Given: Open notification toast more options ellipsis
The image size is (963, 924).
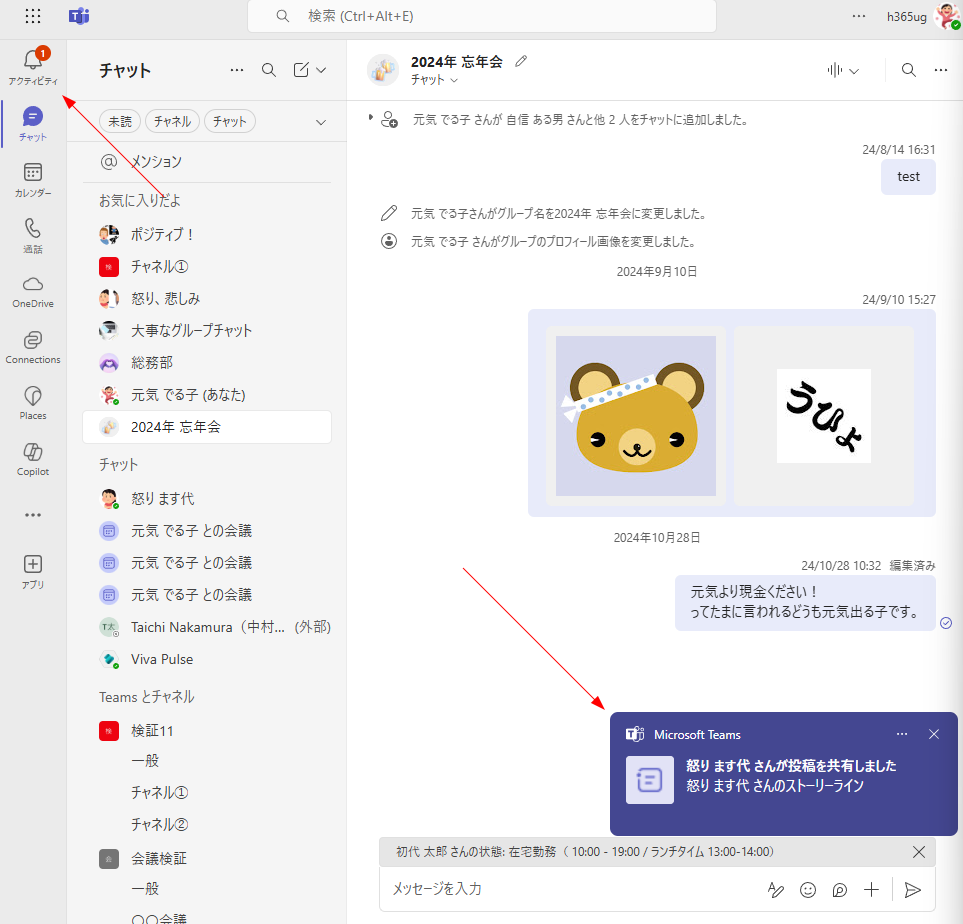Looking at the screenshot, I should 902,734.
